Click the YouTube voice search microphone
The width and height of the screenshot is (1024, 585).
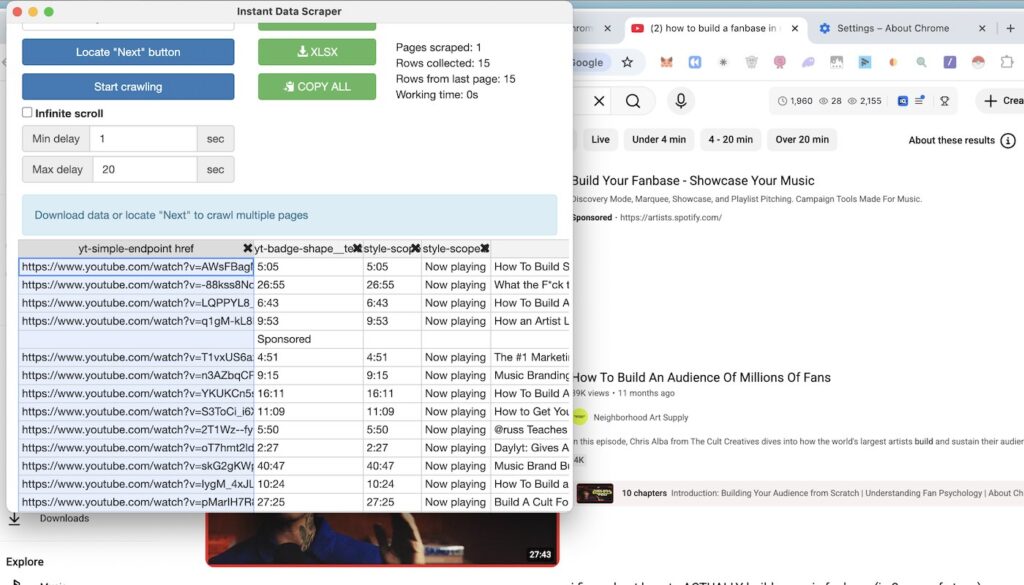coord(680,101)
